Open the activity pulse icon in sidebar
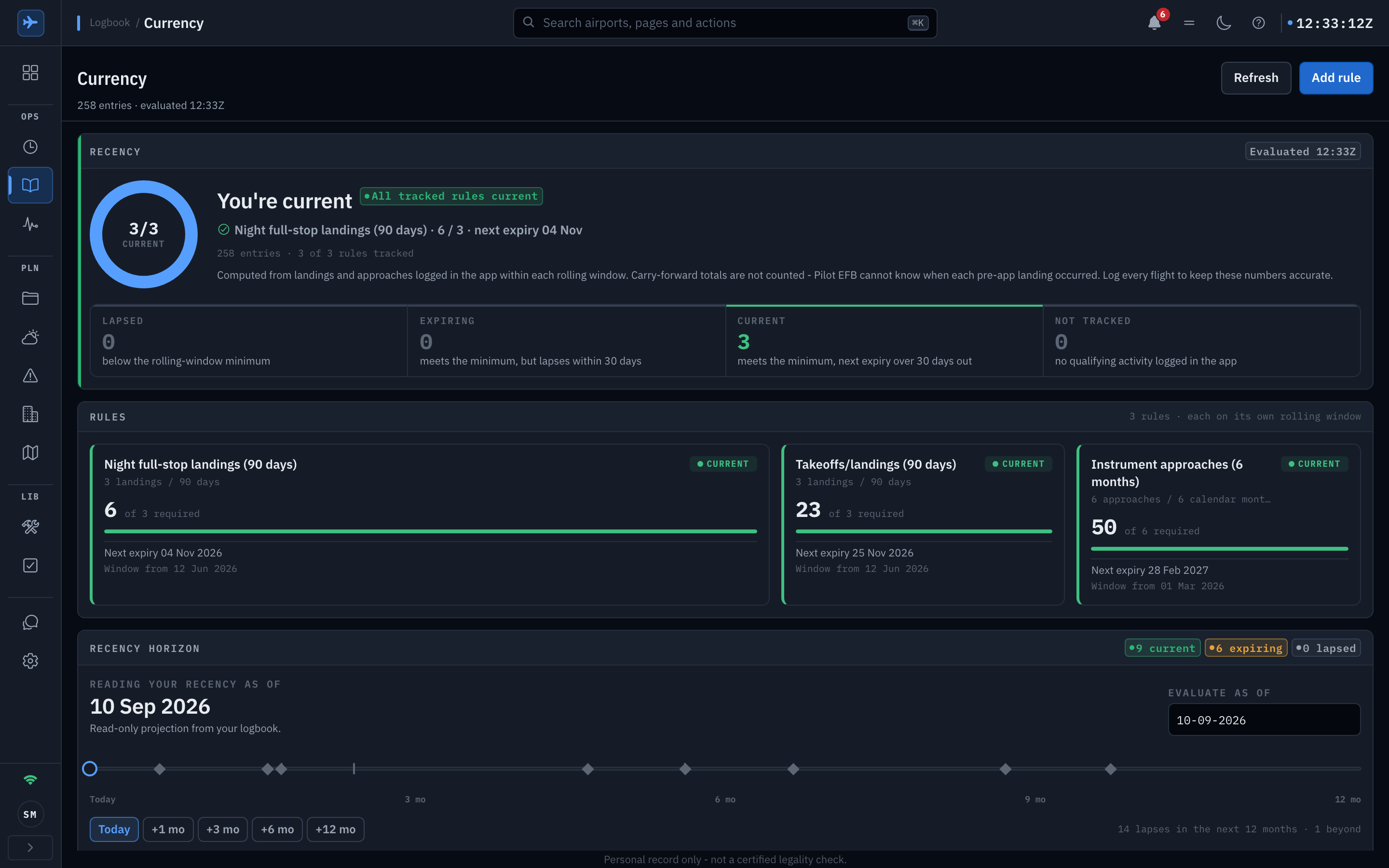1389x868 pixels. [x=30, y=223]
